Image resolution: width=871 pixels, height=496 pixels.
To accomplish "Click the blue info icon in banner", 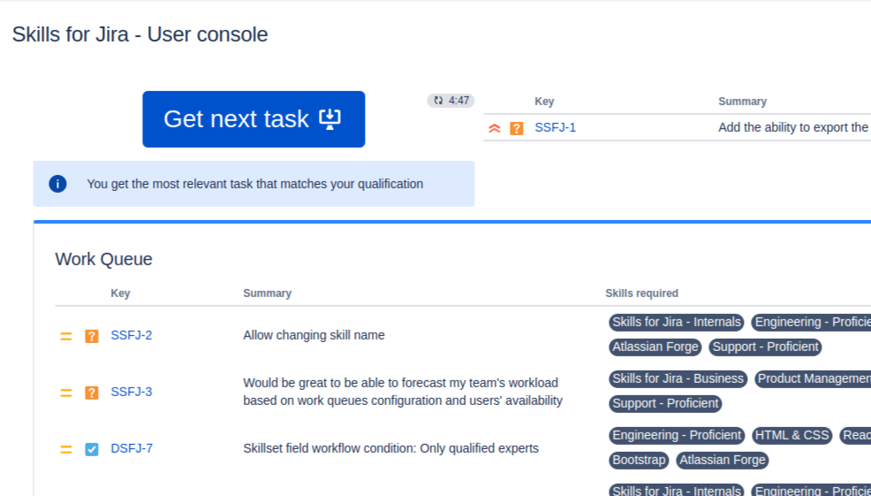I will coord(58,184).
